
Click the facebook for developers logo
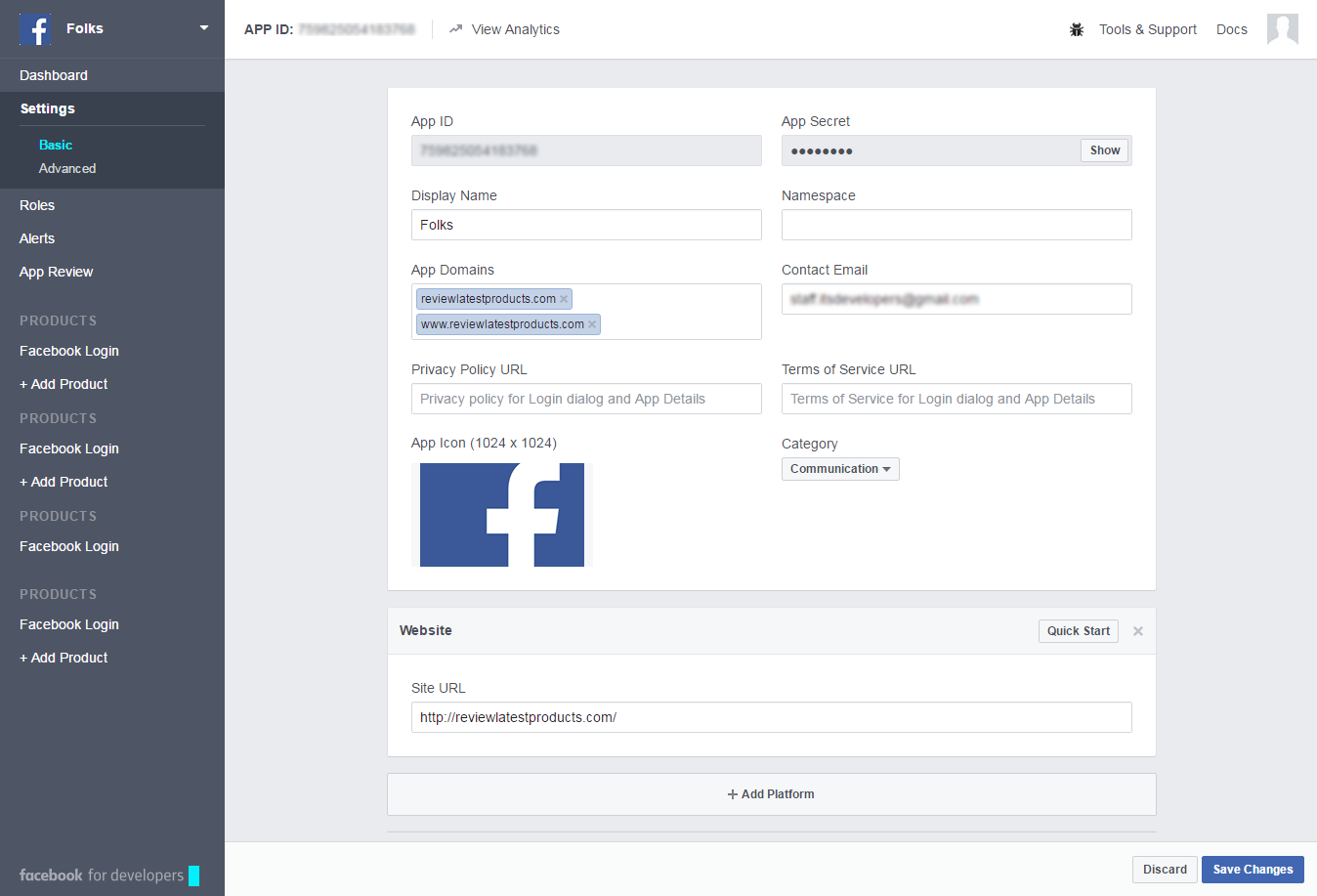pyautogui.click(x=109, y=875)
